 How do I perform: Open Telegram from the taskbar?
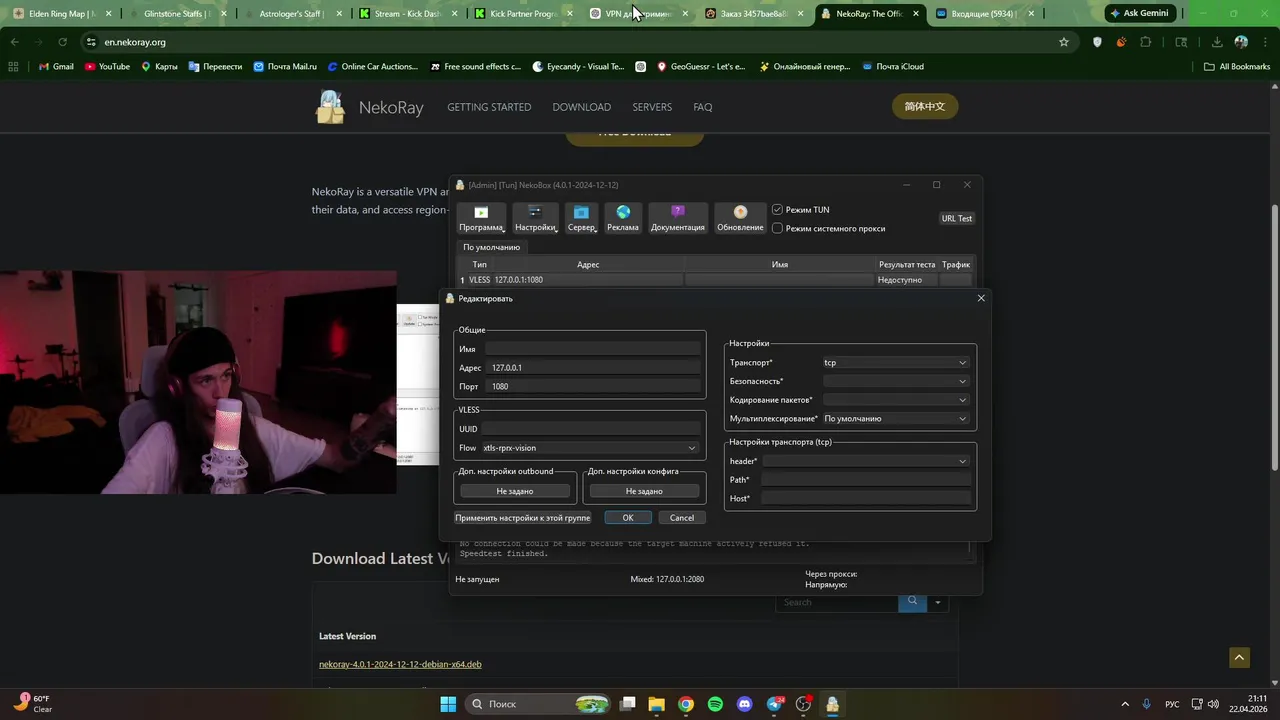click(774, 704)
